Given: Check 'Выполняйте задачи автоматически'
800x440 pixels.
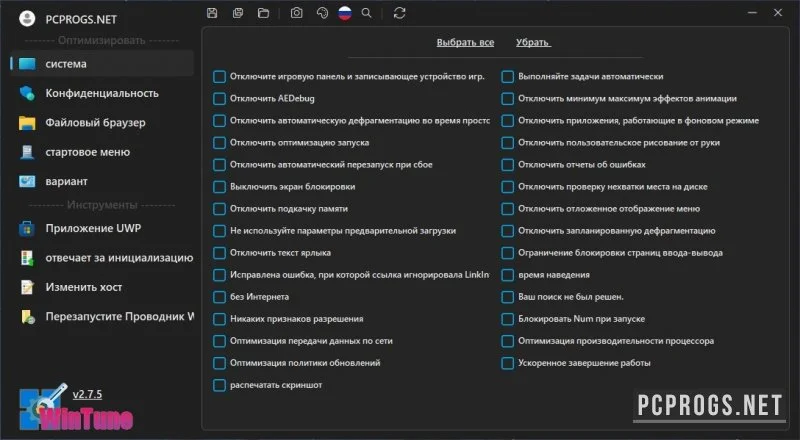Looking at the screenshot, I should [508, 77].
